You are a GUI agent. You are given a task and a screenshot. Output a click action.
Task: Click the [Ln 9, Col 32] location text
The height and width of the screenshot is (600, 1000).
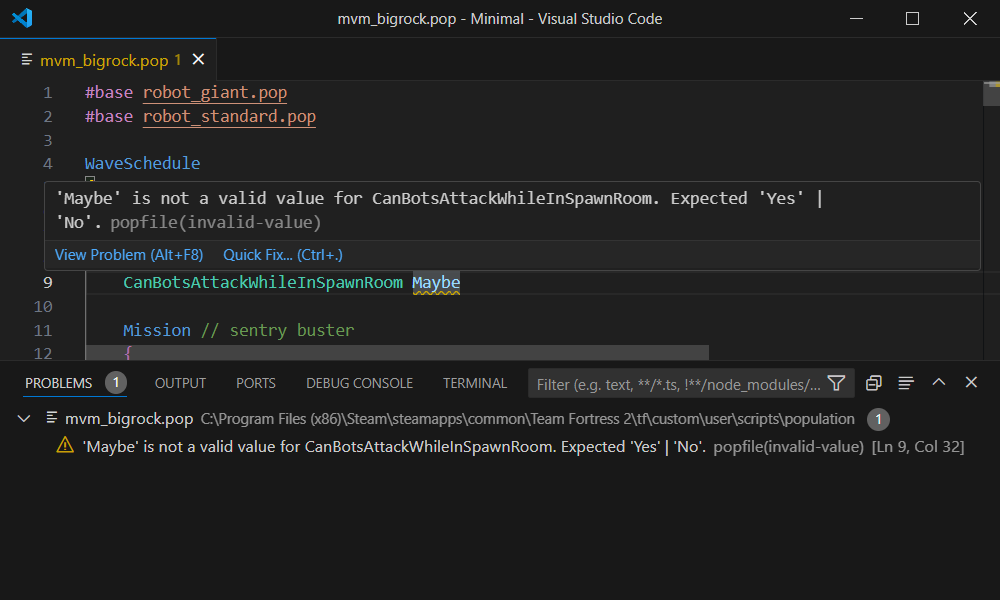pyautogui.click(x=918, y=447)
